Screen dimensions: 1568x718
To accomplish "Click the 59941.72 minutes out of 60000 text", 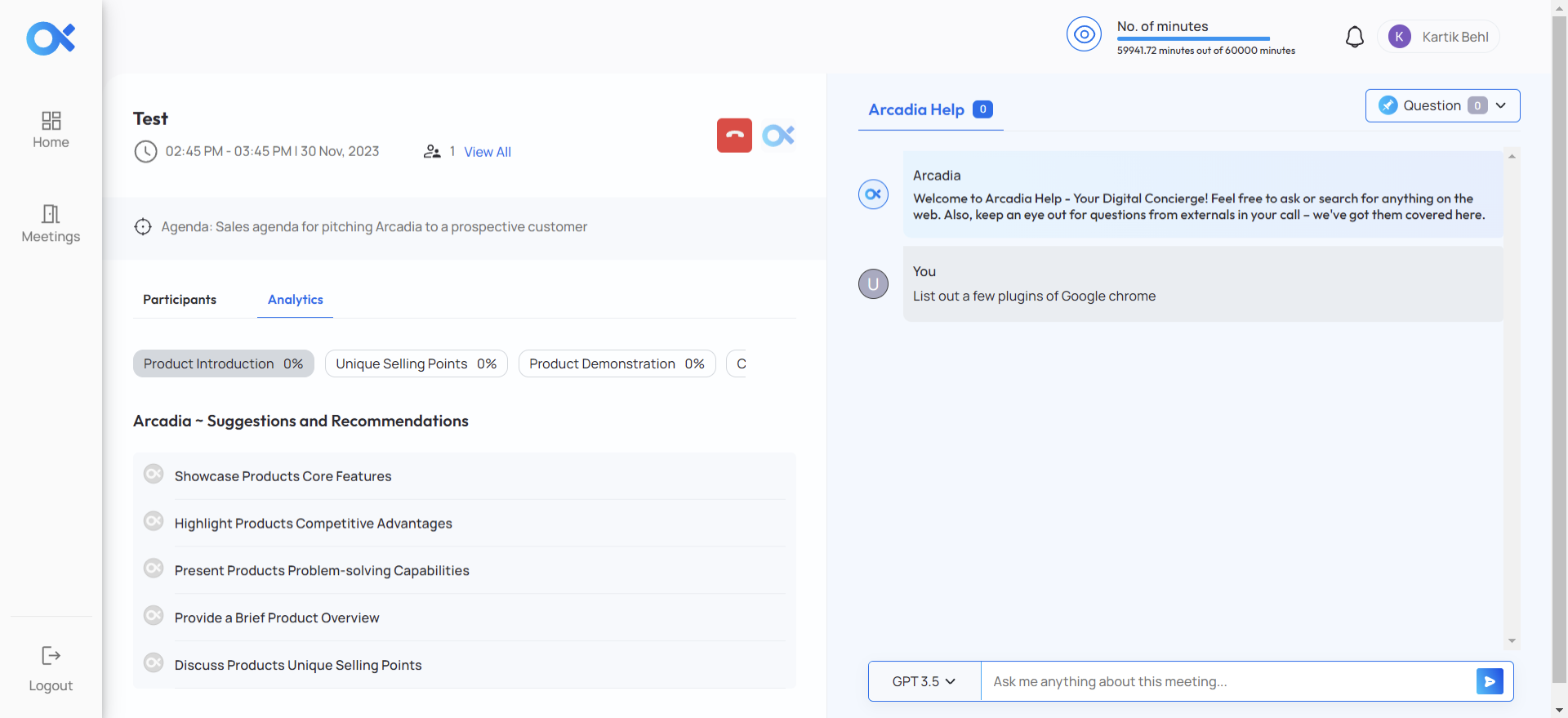I will (x=1205, y=51).
